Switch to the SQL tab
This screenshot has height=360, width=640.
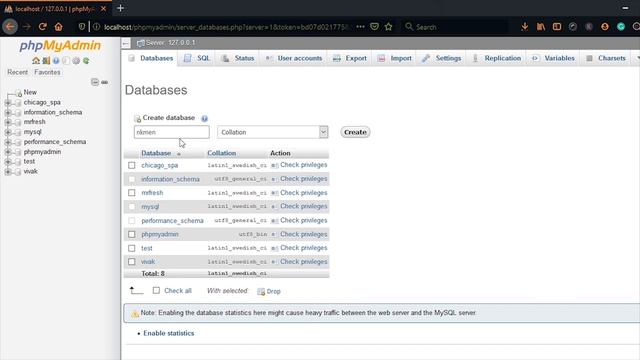(197, 58)
